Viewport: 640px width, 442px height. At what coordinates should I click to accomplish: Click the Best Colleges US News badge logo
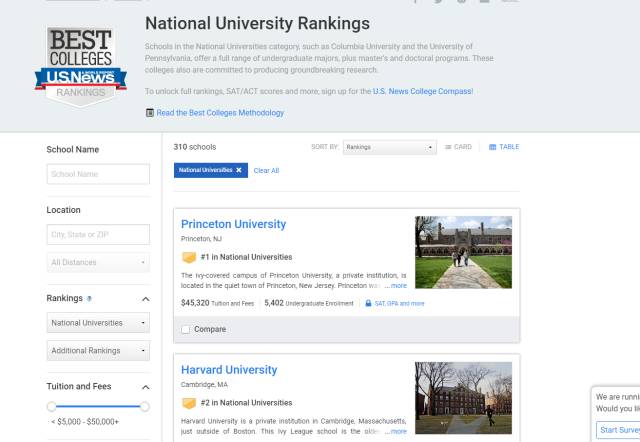point(81,67)
